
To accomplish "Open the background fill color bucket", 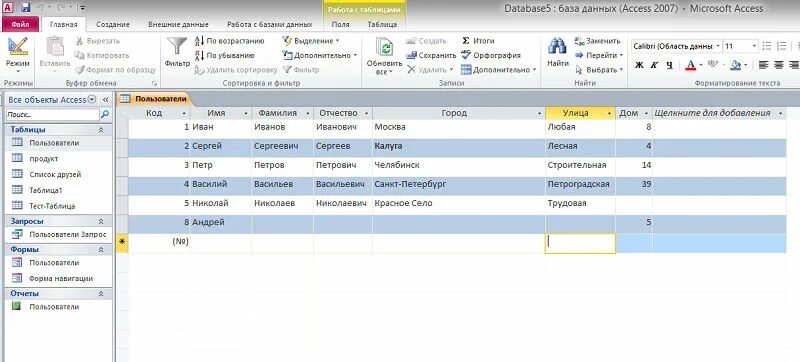I will coord(735,65).
